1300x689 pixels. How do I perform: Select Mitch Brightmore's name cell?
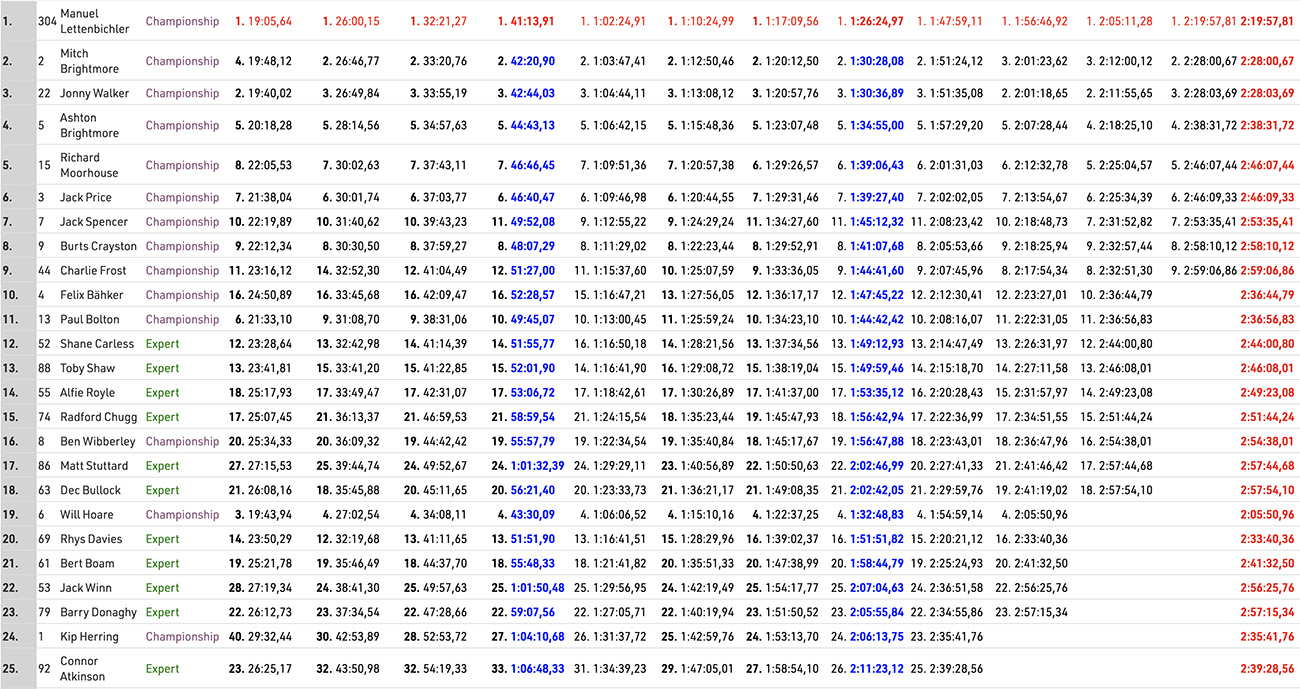(x=89, y=61)
